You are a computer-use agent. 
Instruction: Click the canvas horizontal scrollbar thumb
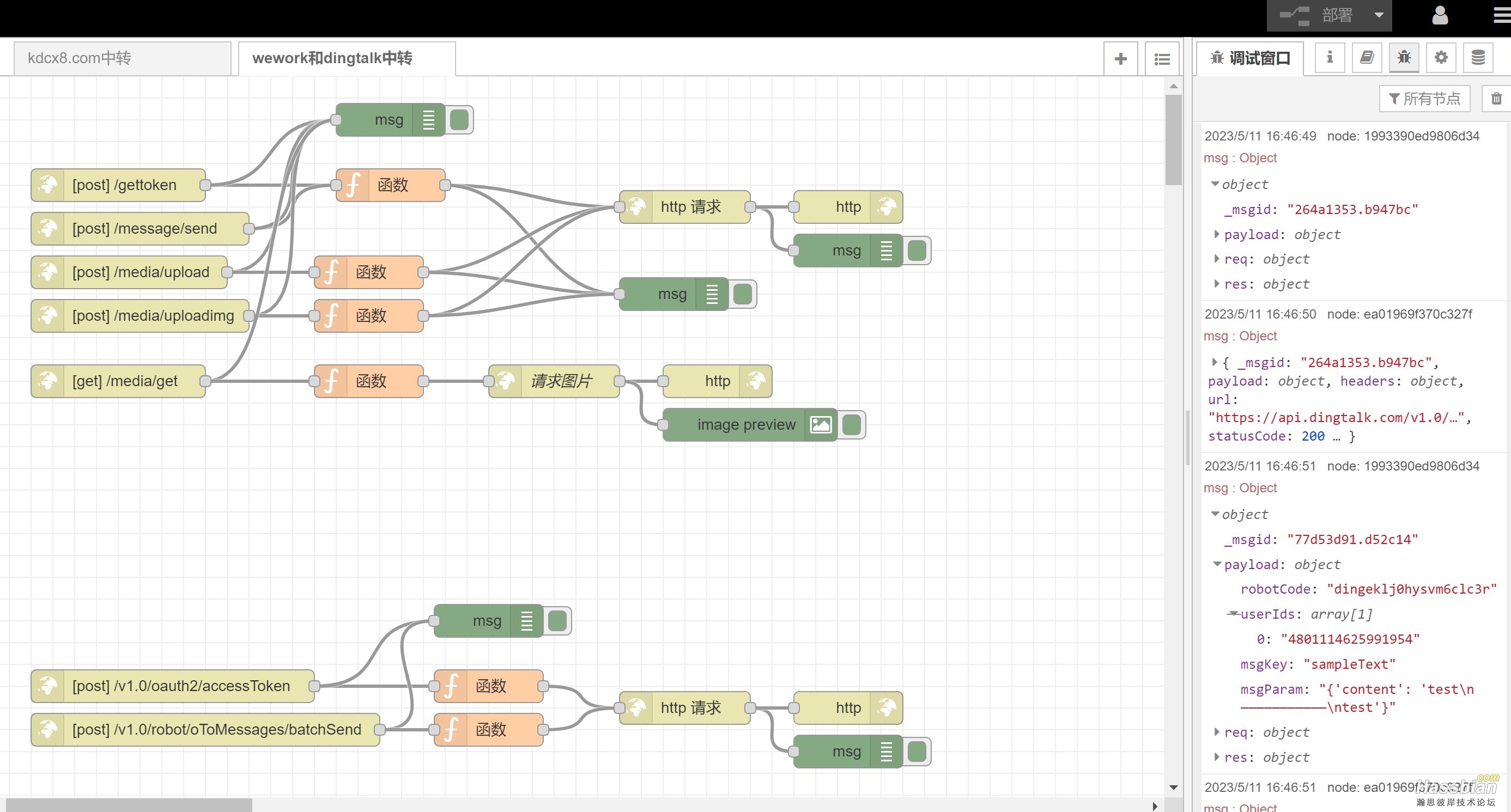[129, 805]
